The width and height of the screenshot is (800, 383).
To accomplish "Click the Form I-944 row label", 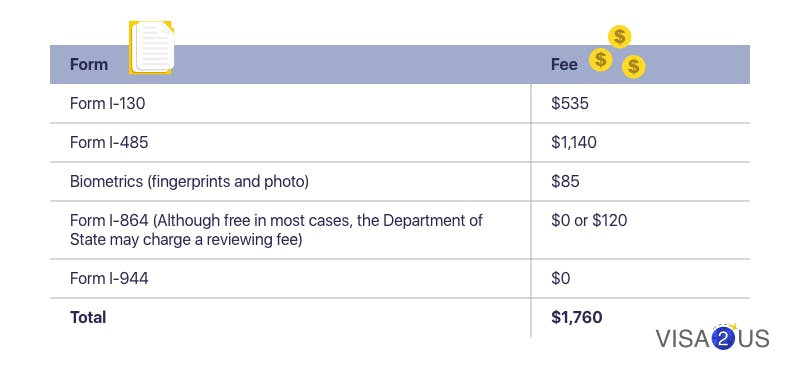I will [109, 278].
